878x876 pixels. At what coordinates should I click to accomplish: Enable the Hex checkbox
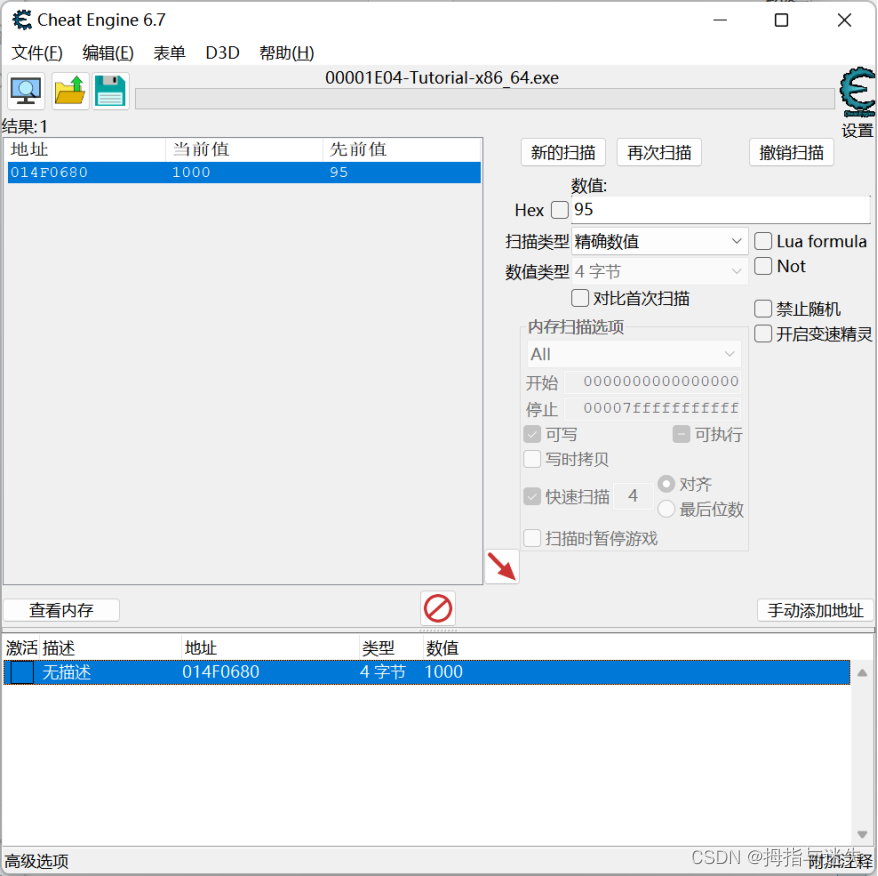560,210
